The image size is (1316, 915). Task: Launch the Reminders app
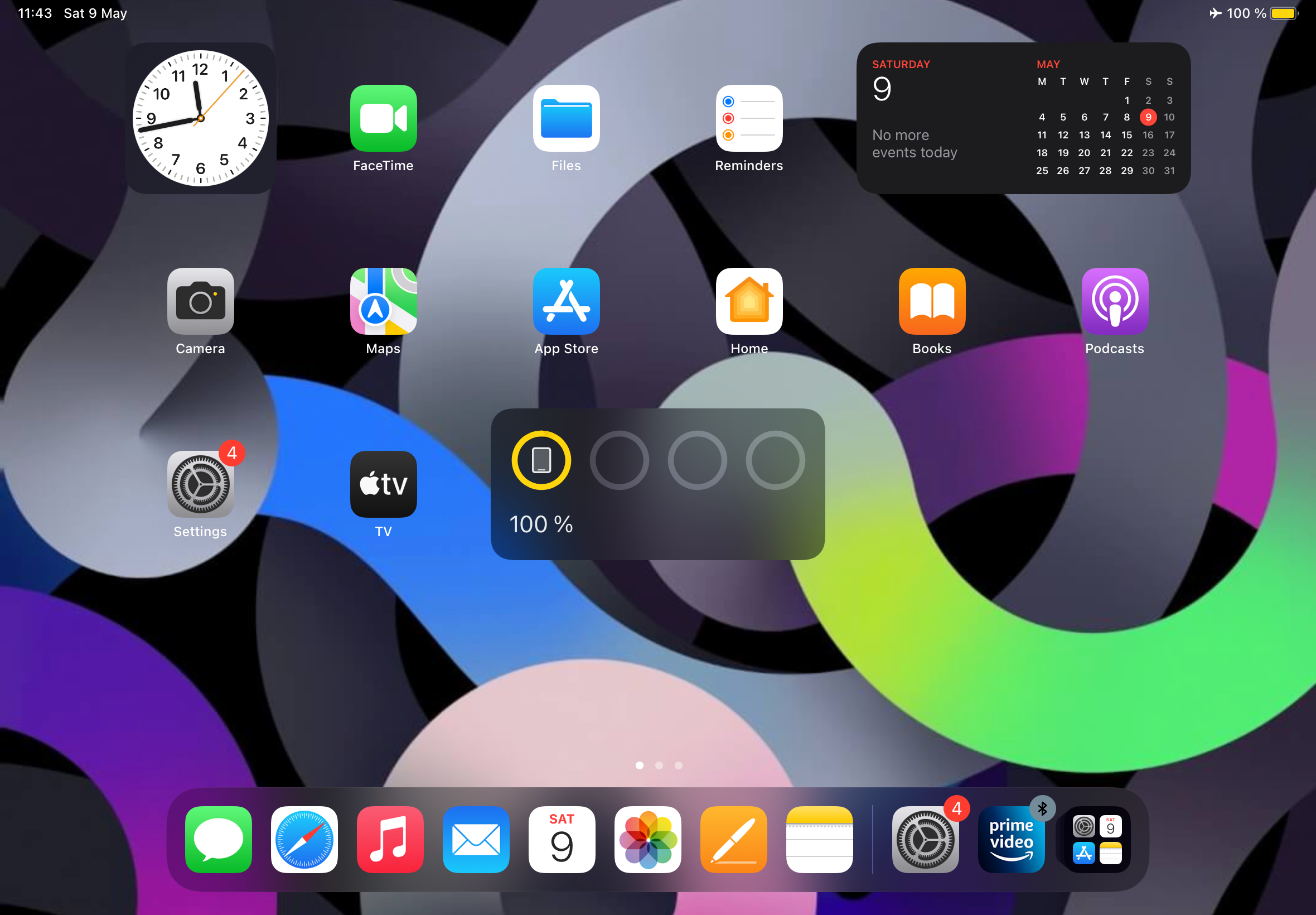749,118
